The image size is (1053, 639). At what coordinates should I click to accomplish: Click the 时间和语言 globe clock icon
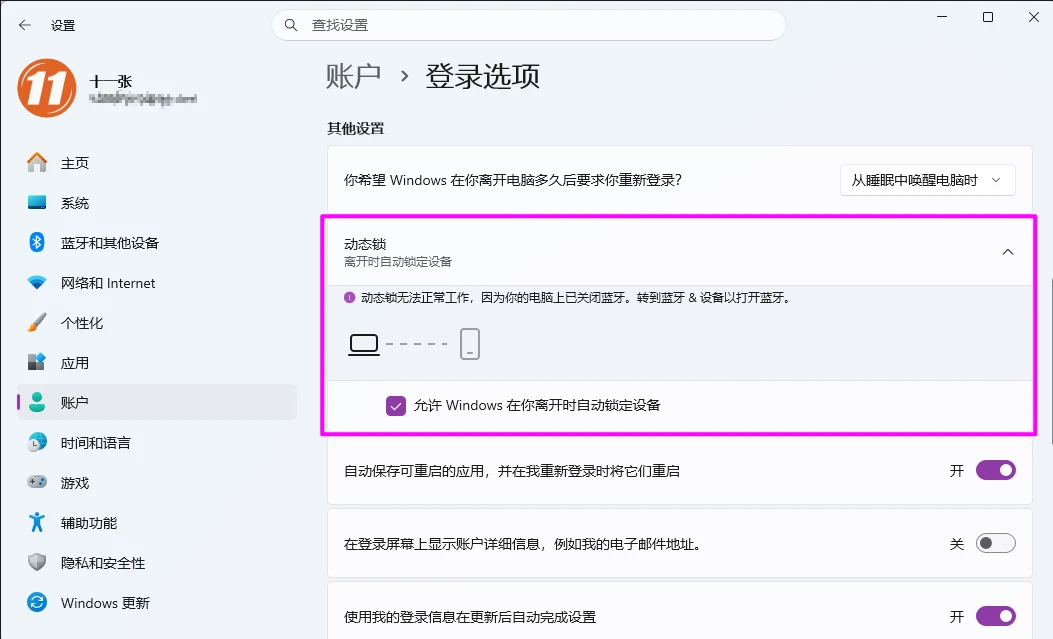click(37, 442)
